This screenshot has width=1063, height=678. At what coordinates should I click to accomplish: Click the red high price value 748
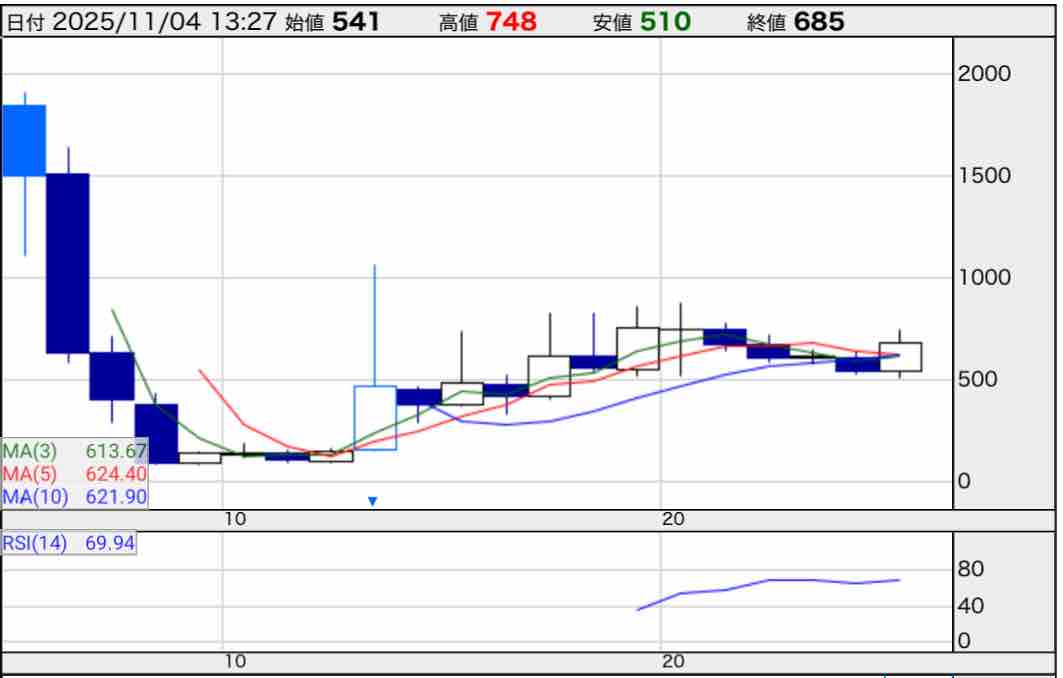pyautogui.click(x=511, y=22)
